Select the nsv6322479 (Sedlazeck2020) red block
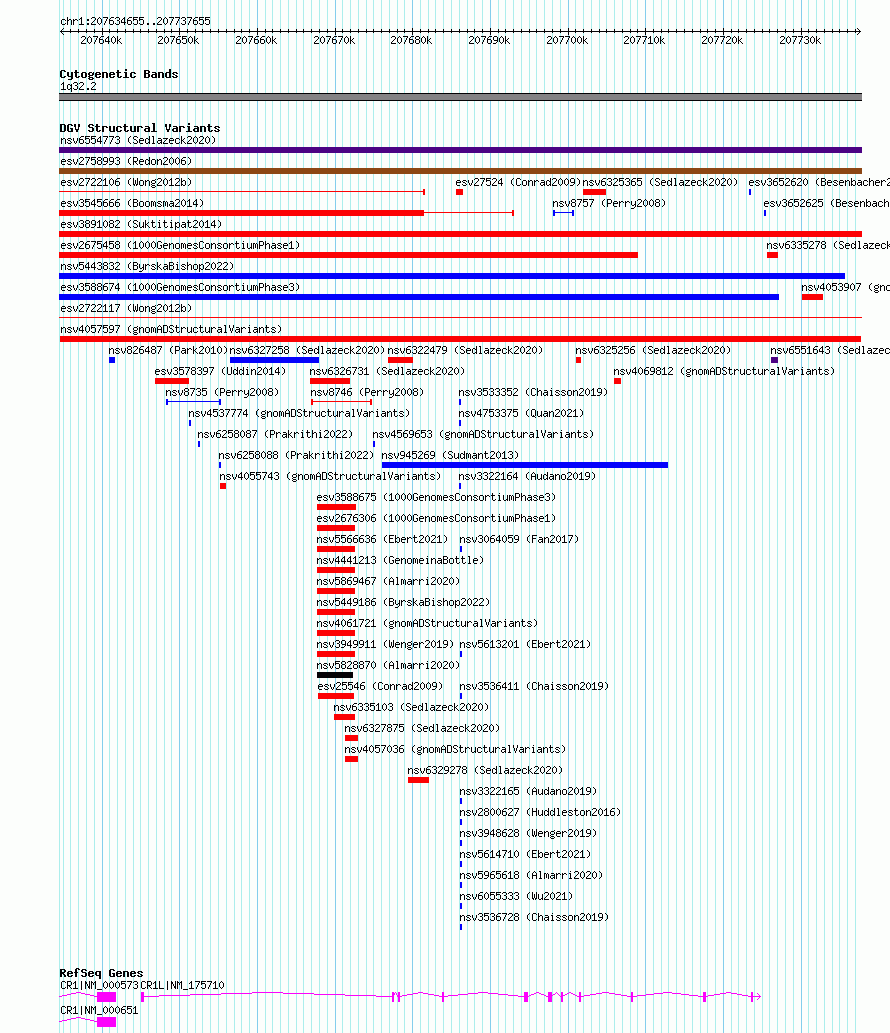 coord(400,360)
